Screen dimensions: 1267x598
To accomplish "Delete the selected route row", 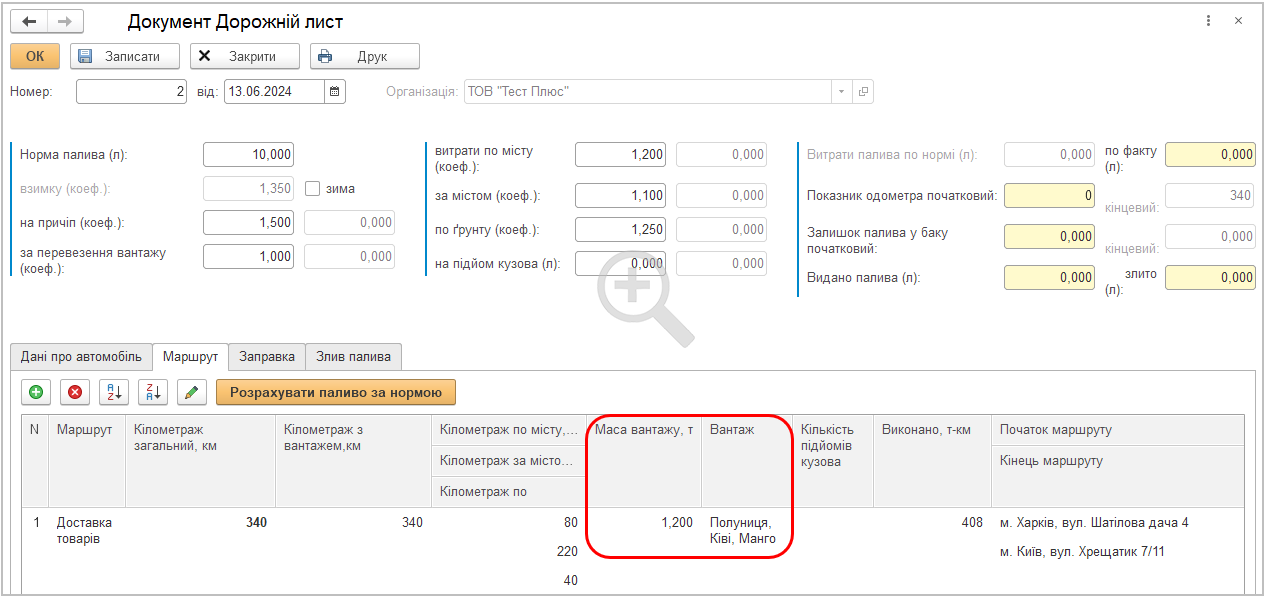I will [x=75, y=393].
